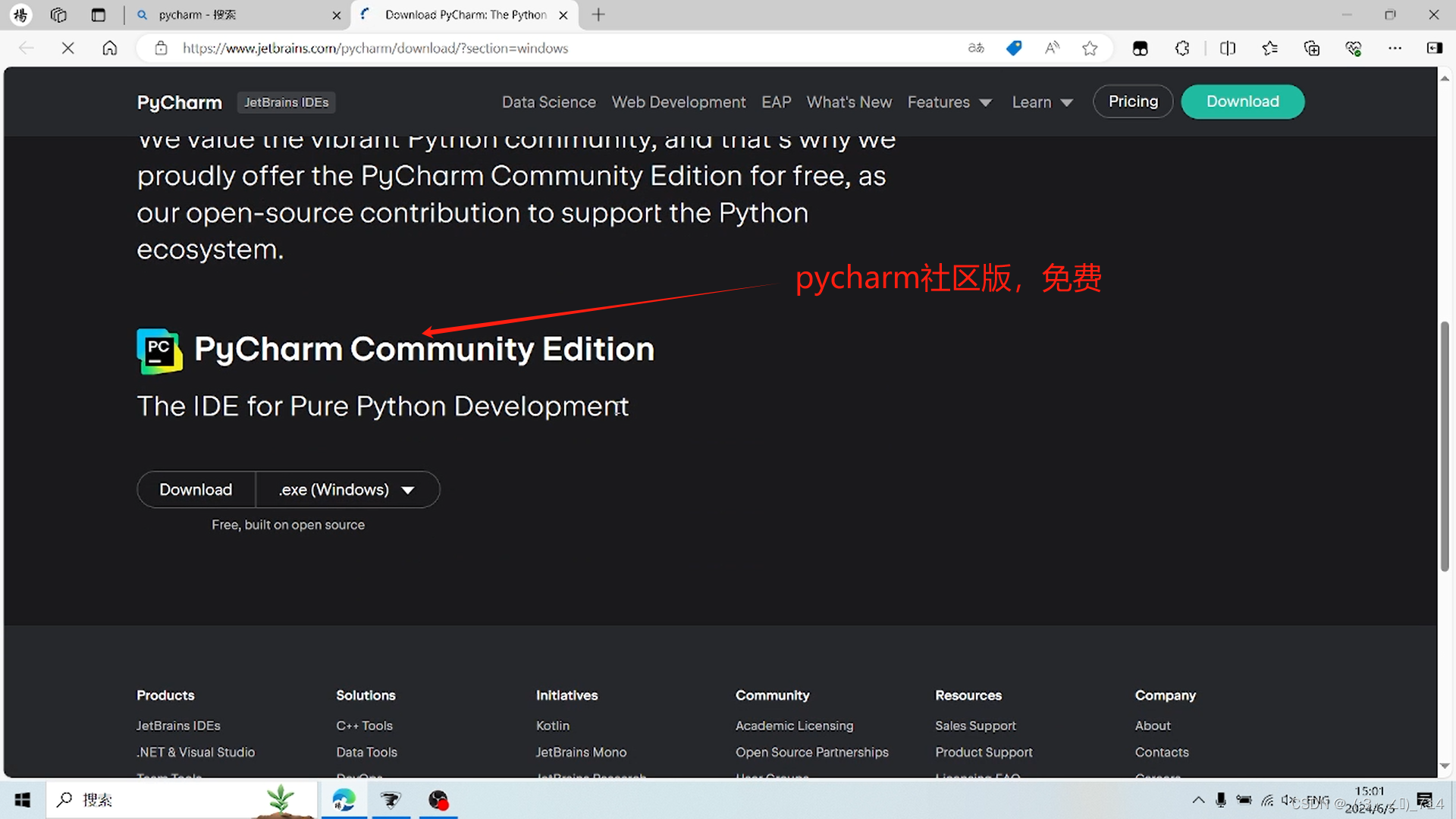Click the shopping tag icon in address bar

[x=1014, y=48]
